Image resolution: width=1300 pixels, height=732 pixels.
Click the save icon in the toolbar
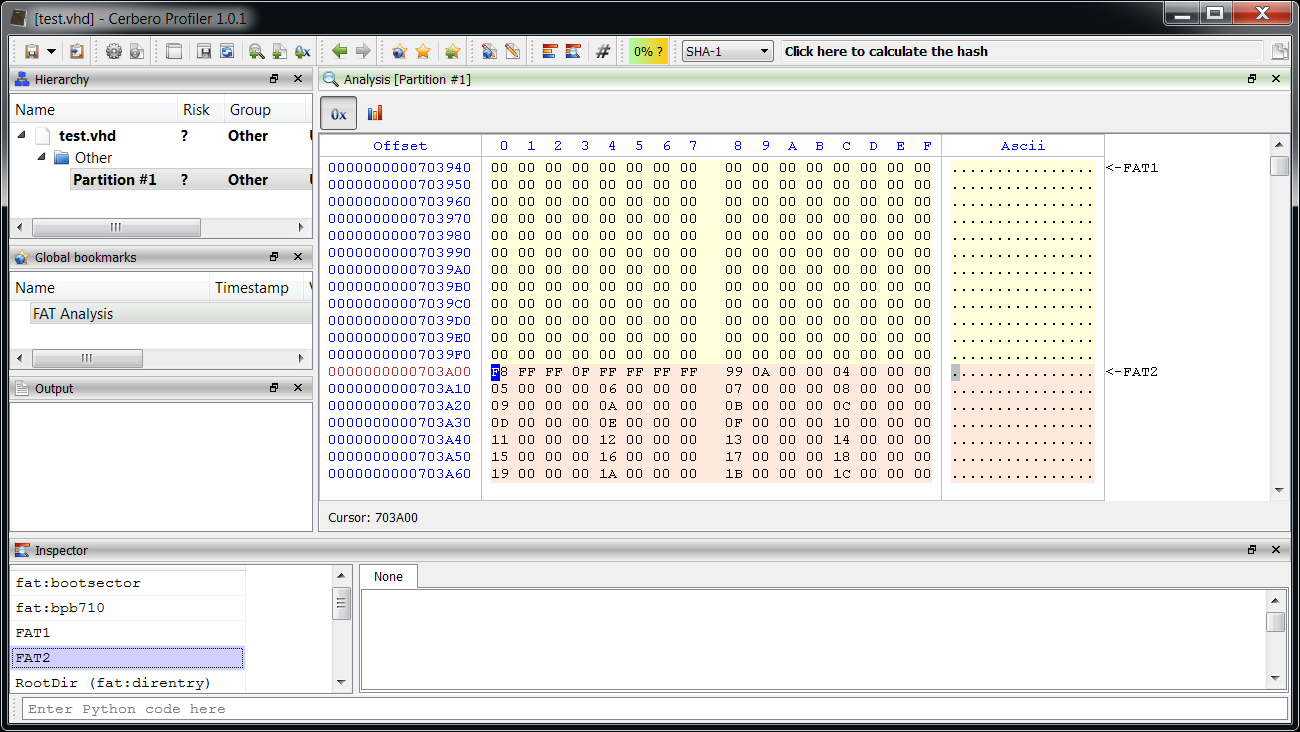[31, 51]
